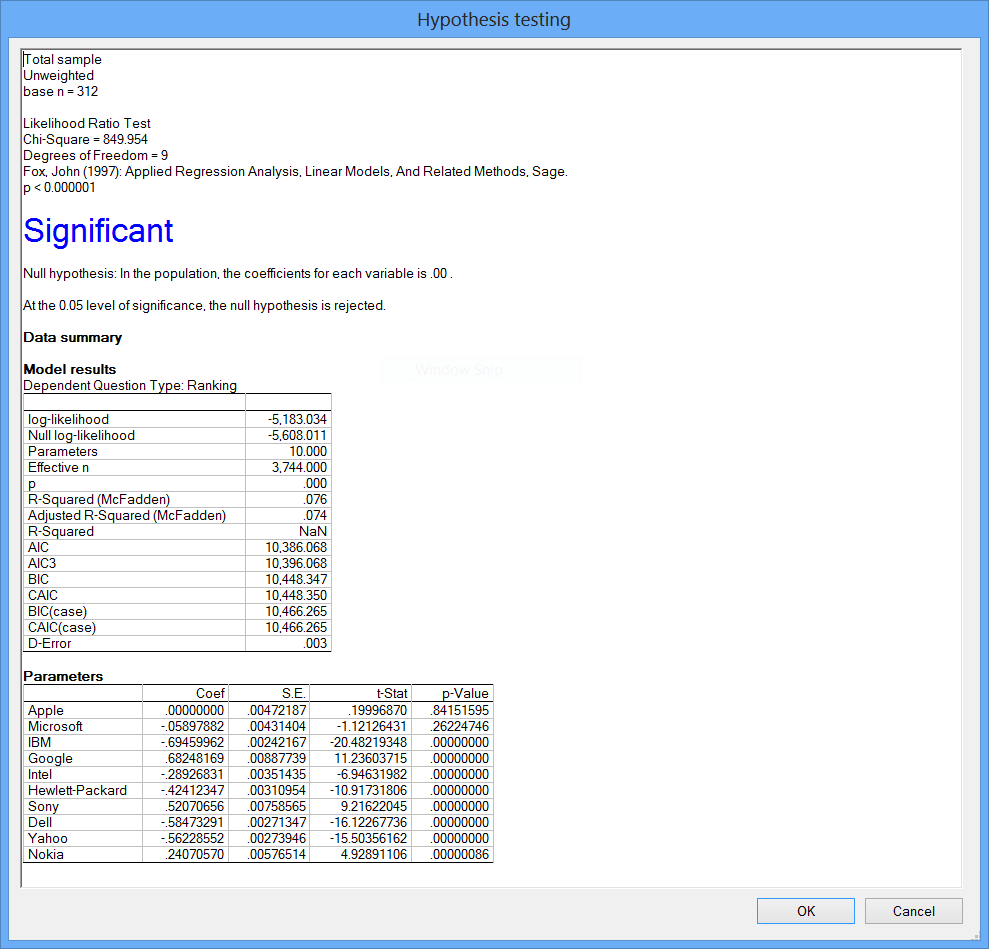Image resolution: width=989 pixels, height=949 pixels.
Task: Click the p-Value column header
Action: (465, 693)
